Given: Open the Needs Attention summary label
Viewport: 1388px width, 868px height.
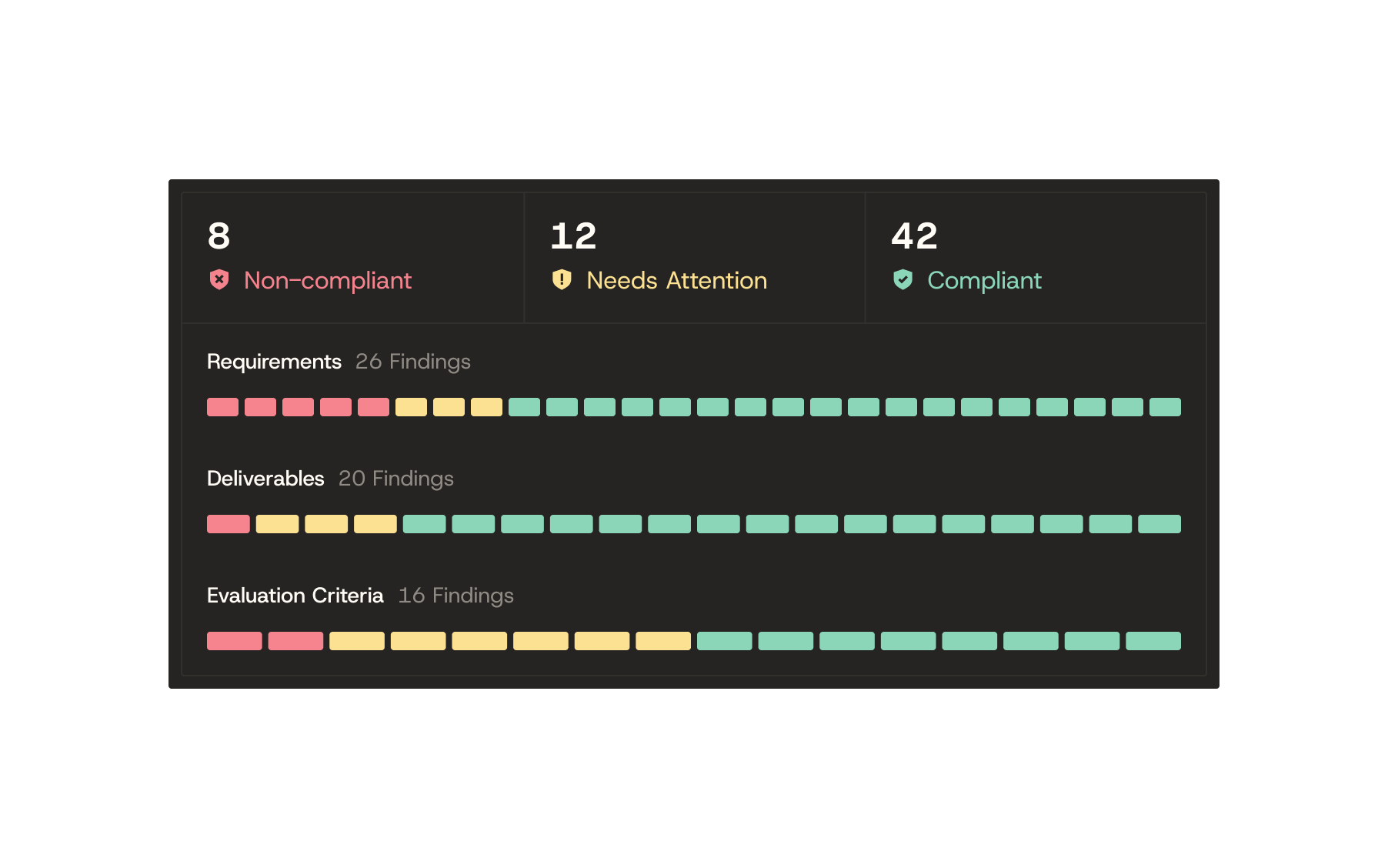Looking at the screenshot, I should point(676,280).
